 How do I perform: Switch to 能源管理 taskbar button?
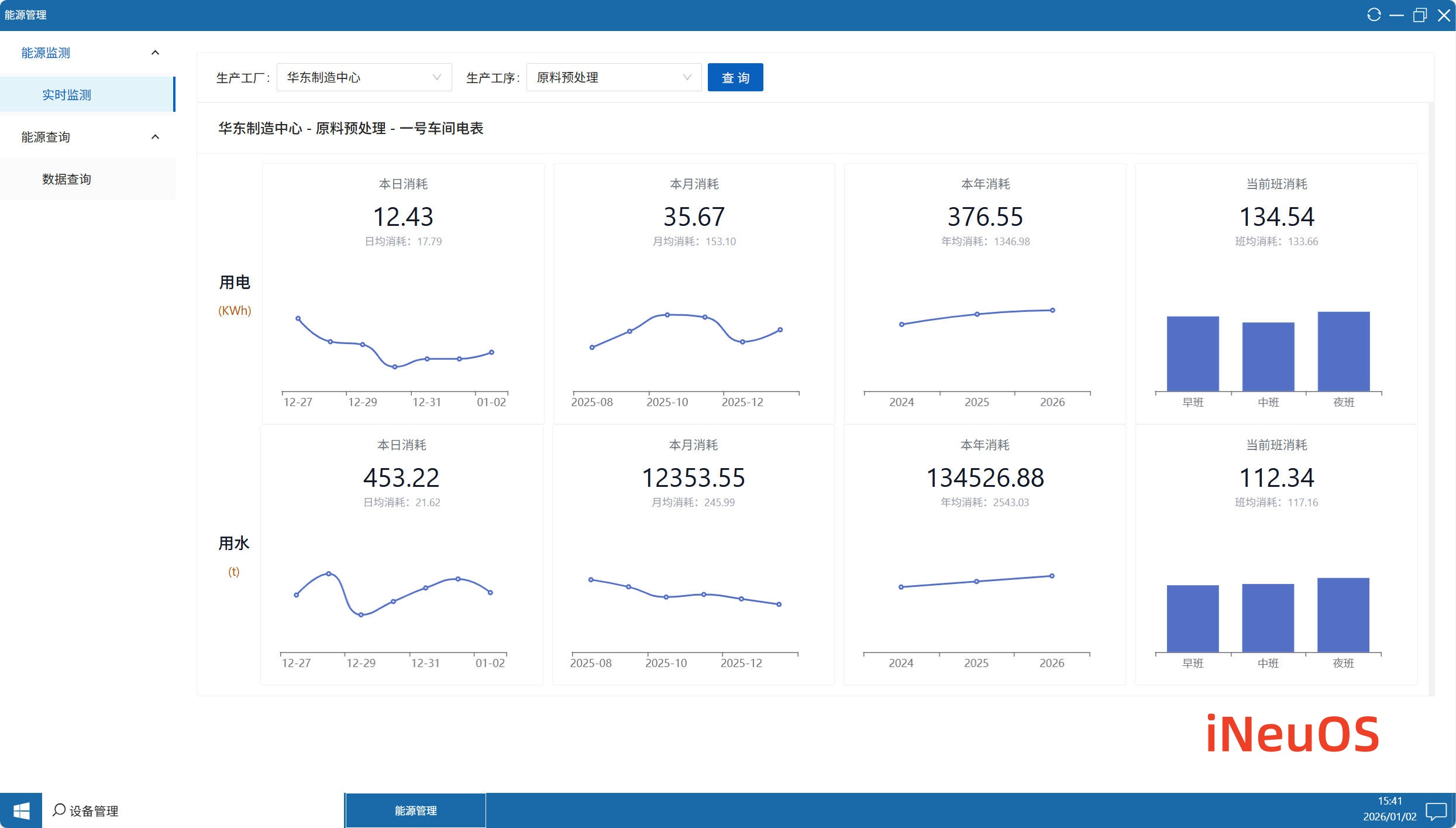pyautogui.click(x=415, y=810)
